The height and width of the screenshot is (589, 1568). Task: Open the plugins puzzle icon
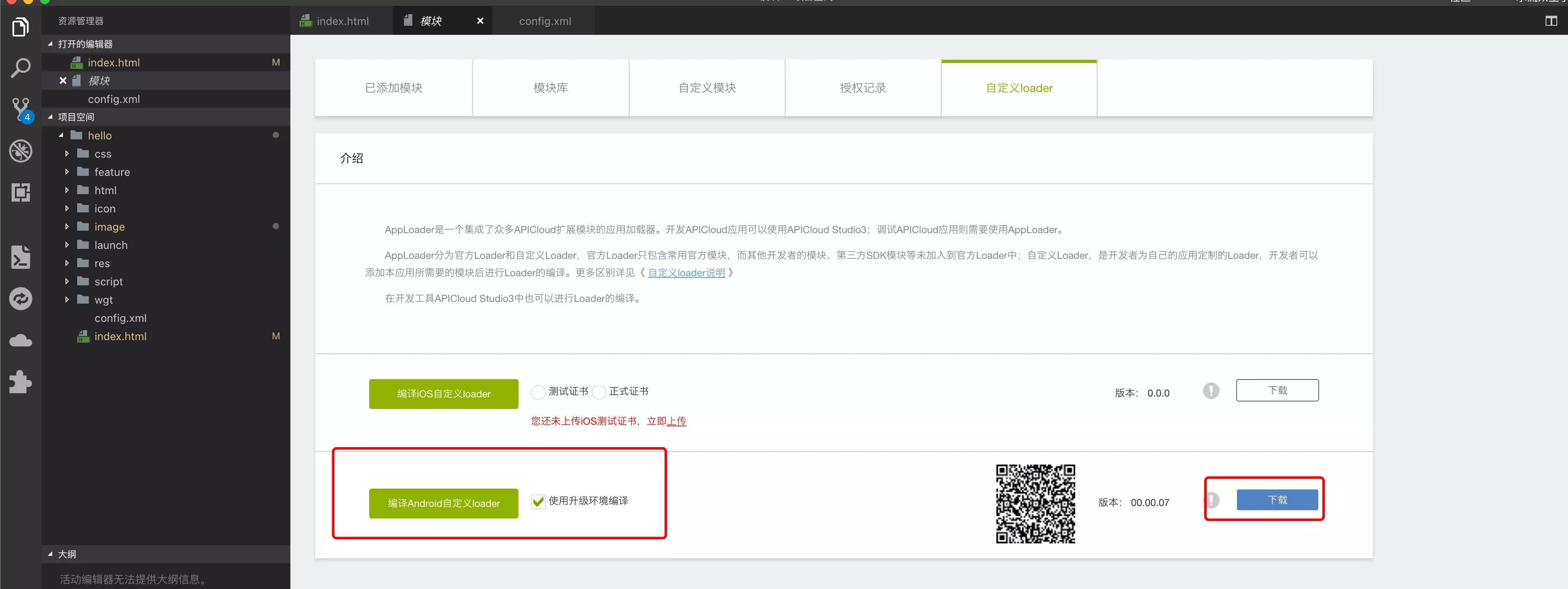point(21,382)
